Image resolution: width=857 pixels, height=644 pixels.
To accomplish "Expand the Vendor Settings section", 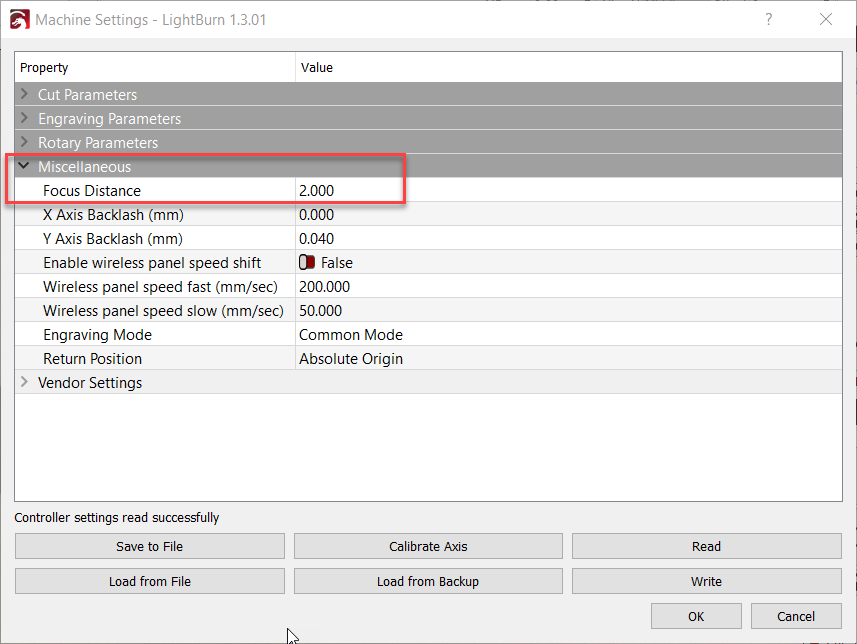I will [24, 382].
